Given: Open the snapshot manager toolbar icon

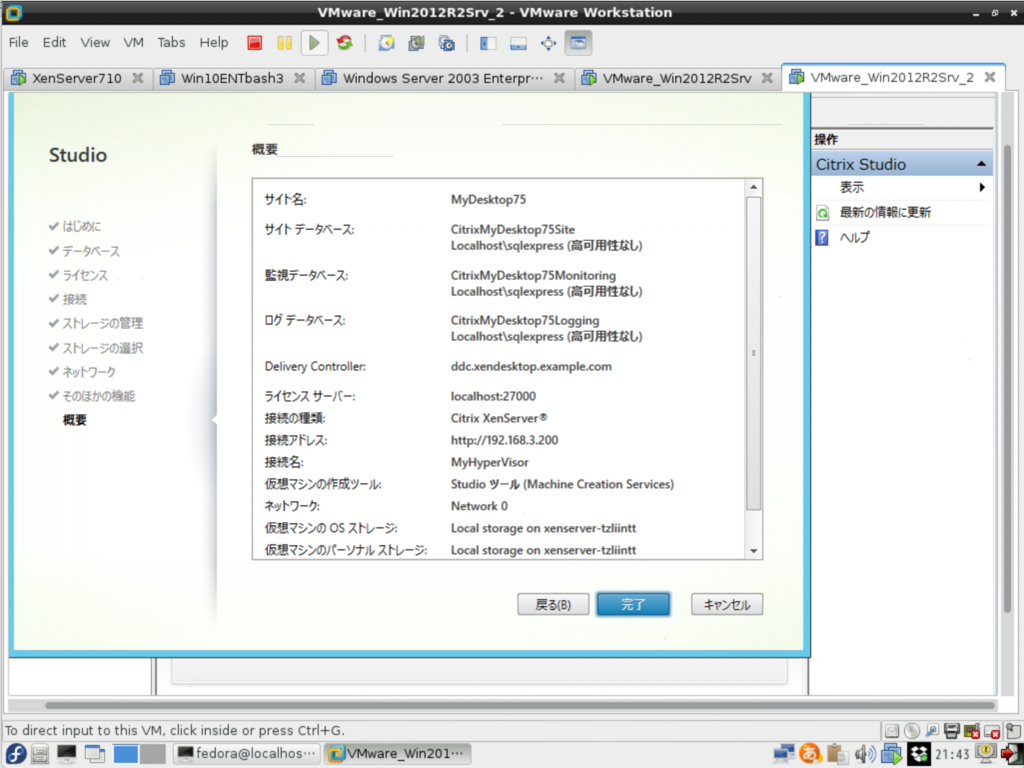Looking at the screenshot, I should [447, 43].
